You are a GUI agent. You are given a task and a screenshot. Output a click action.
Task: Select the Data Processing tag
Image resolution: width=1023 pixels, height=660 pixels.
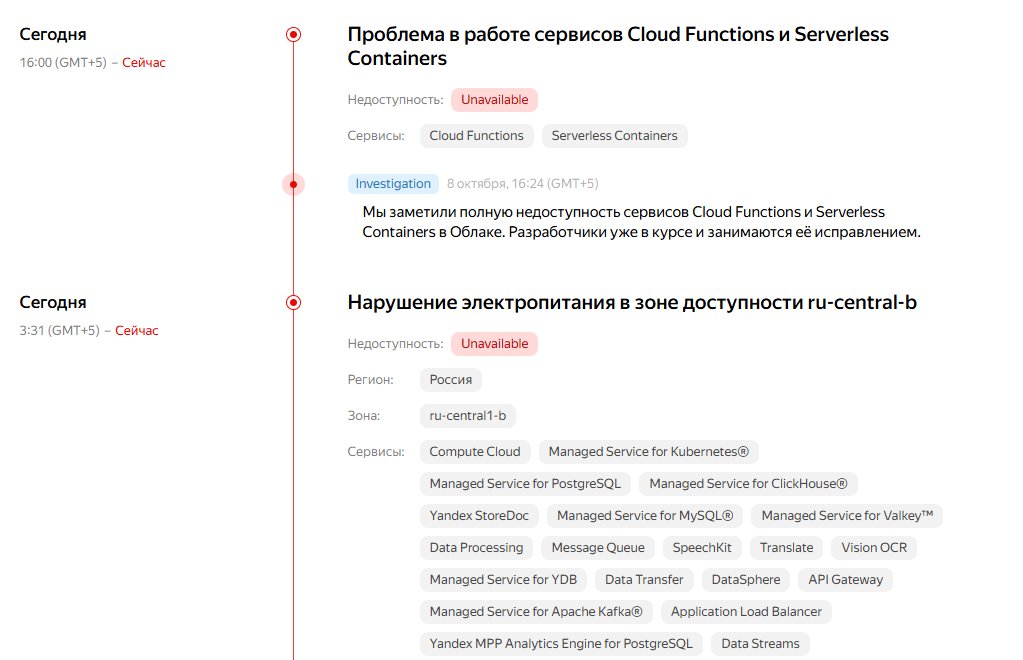tap(476, 547)
